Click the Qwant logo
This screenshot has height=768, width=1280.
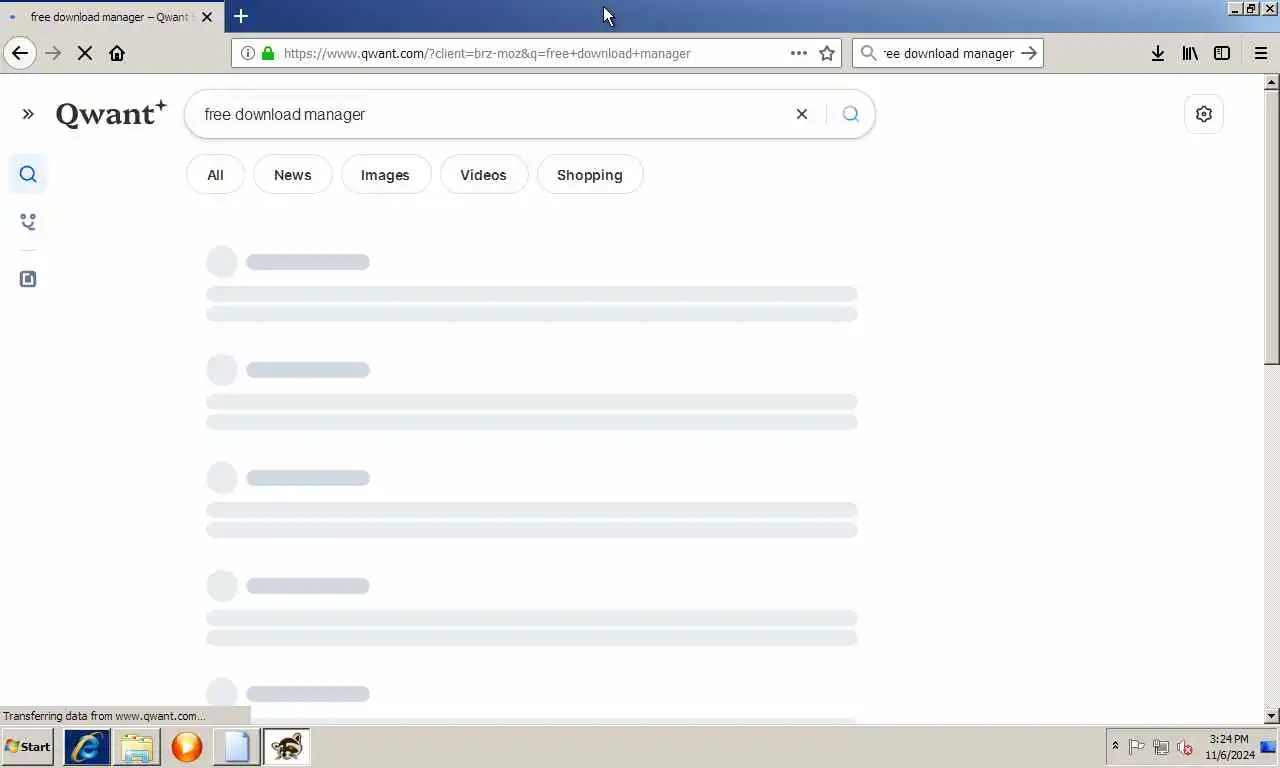click(x=111, y=114)
